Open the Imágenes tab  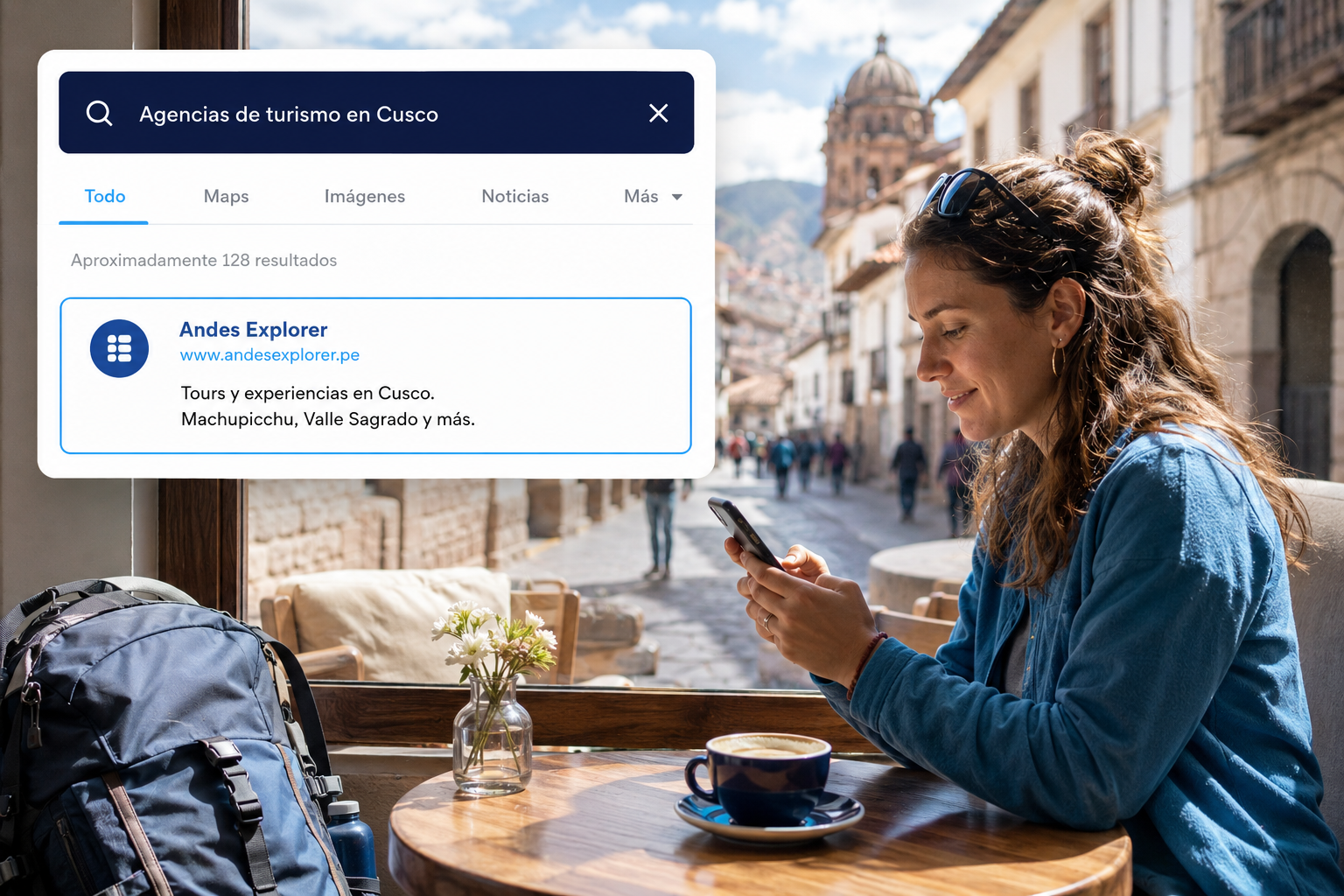coord(365,197)
